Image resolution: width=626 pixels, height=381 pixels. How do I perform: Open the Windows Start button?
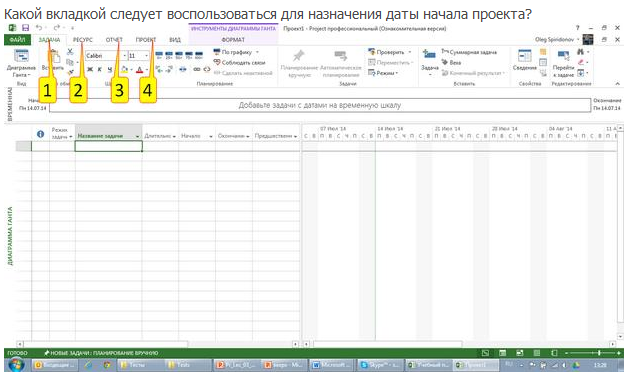point(16,365)
